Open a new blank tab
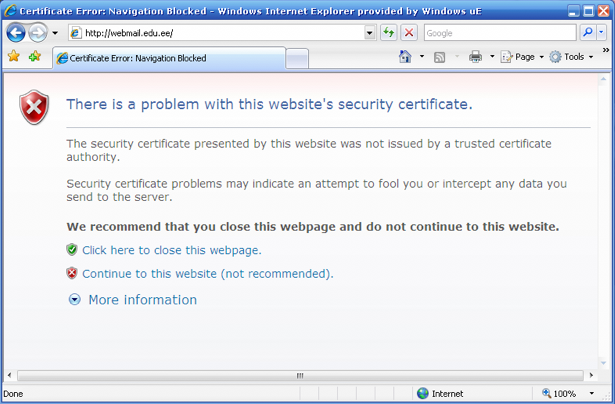Screen dimensions: 615x404 tap(297, 59)
